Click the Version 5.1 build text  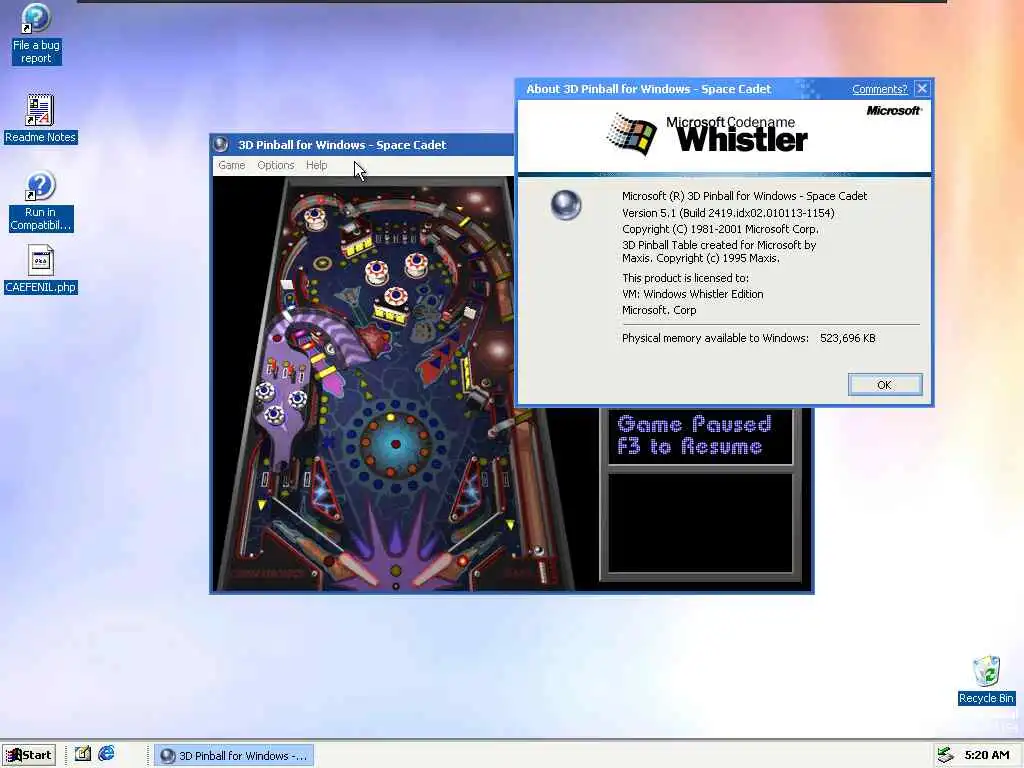tap(728, 213)
